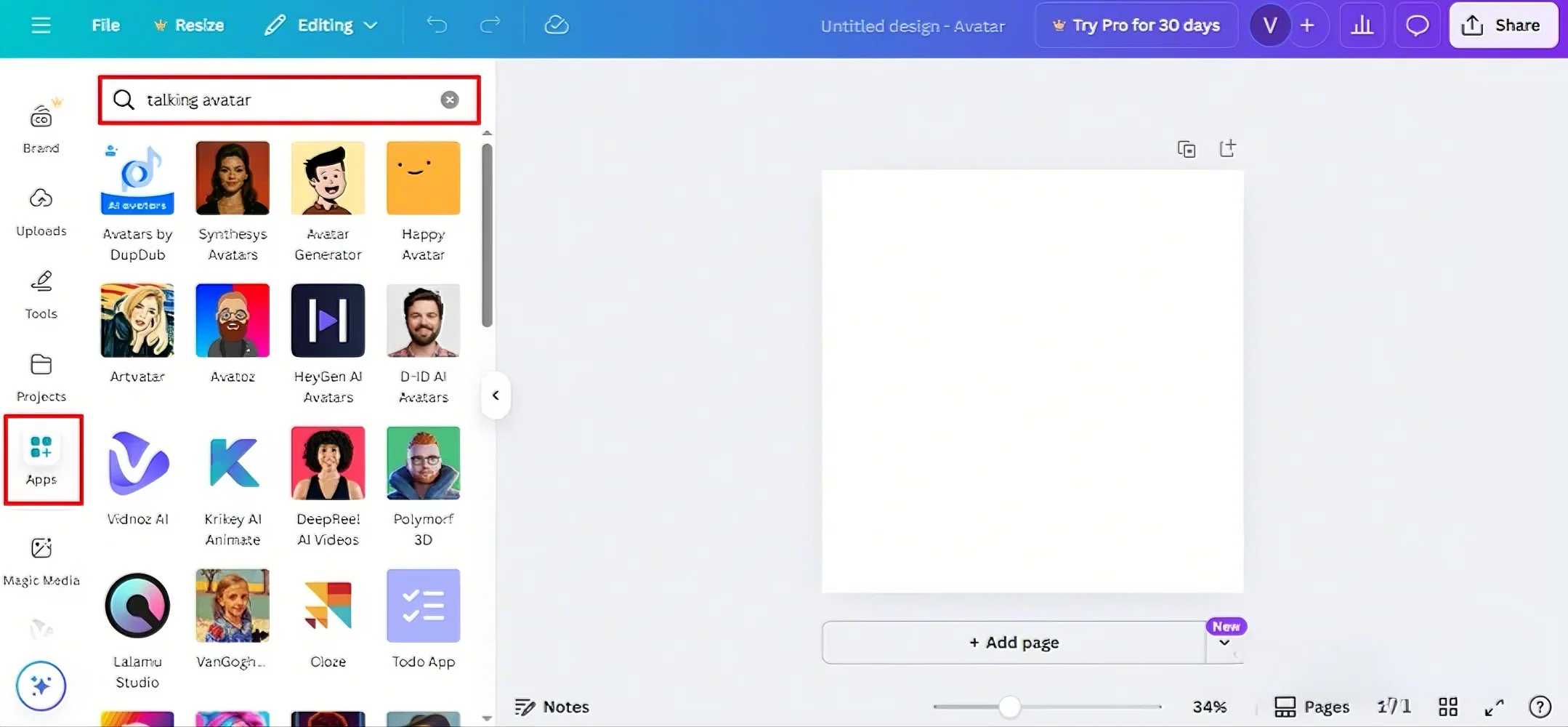
Task: Open the Notes panel
Action: [552, 707]
